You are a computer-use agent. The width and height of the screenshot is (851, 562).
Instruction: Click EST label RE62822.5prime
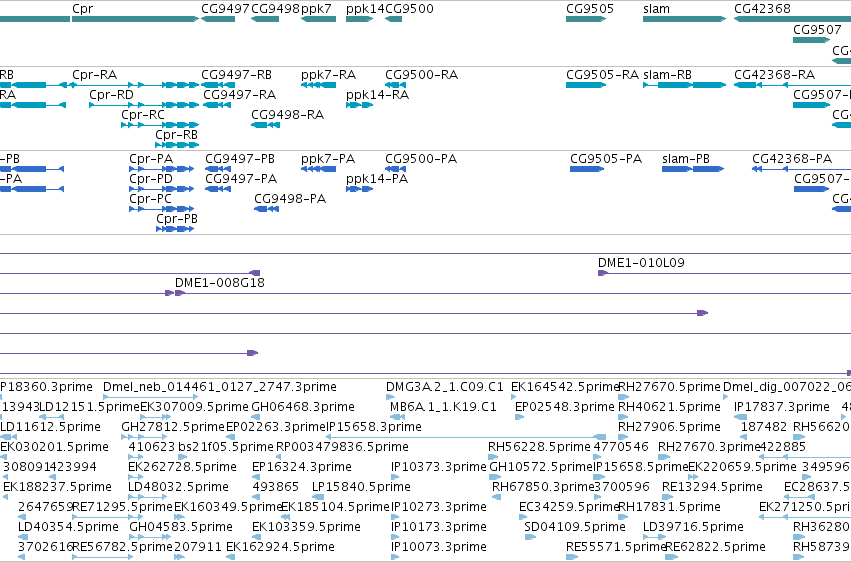(x=715, y=547)
